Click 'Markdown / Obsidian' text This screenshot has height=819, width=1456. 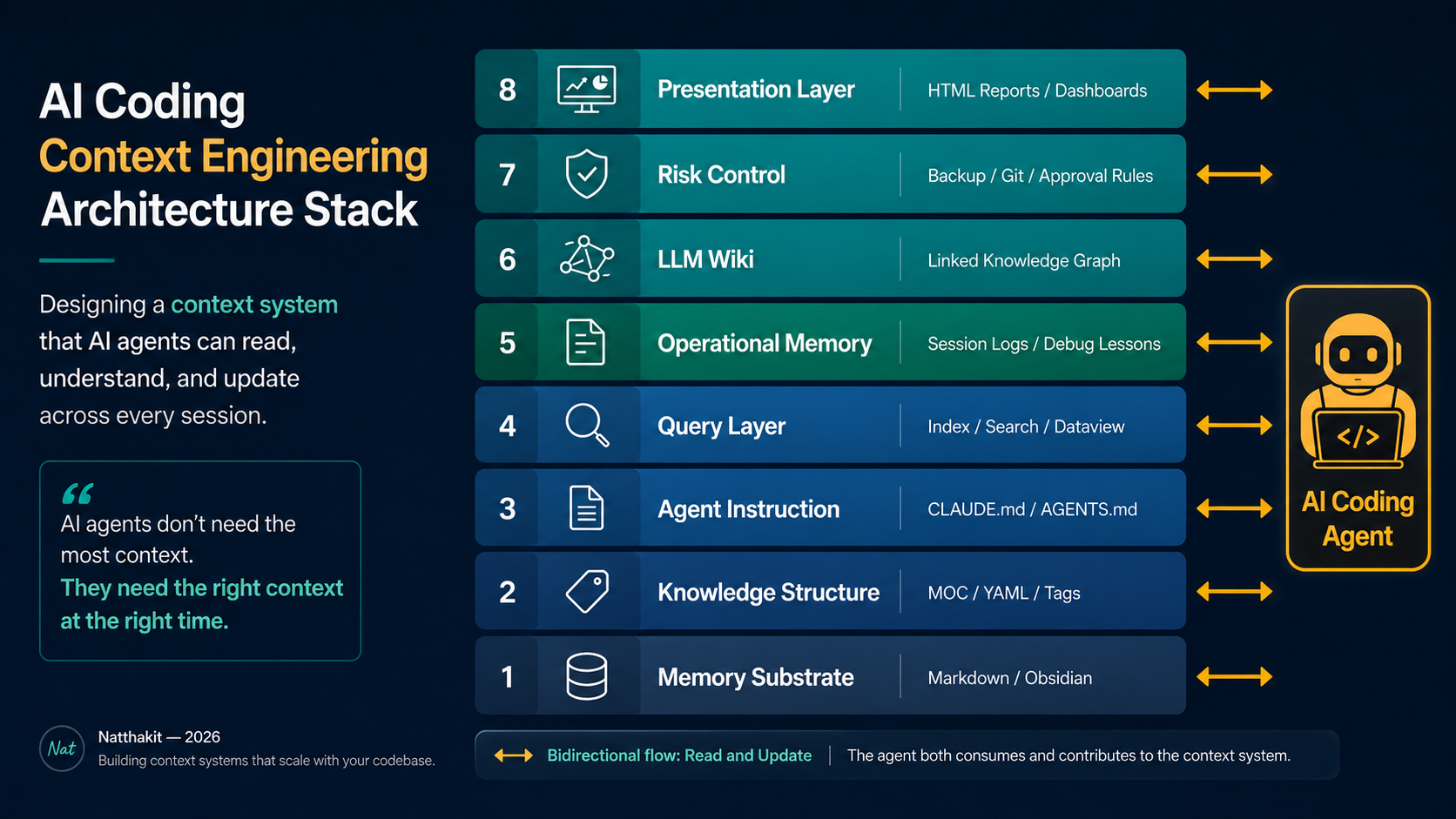1009,678
